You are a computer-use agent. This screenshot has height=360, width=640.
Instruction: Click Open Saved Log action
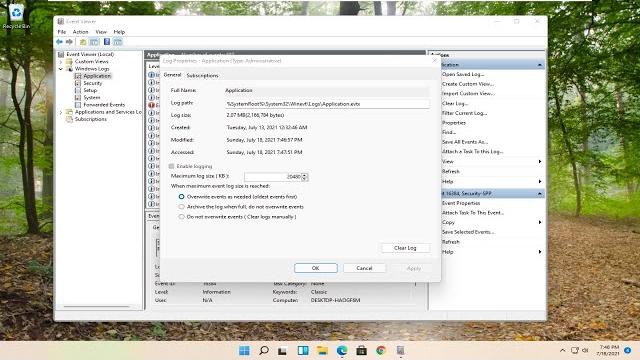(x=463, y=74)
